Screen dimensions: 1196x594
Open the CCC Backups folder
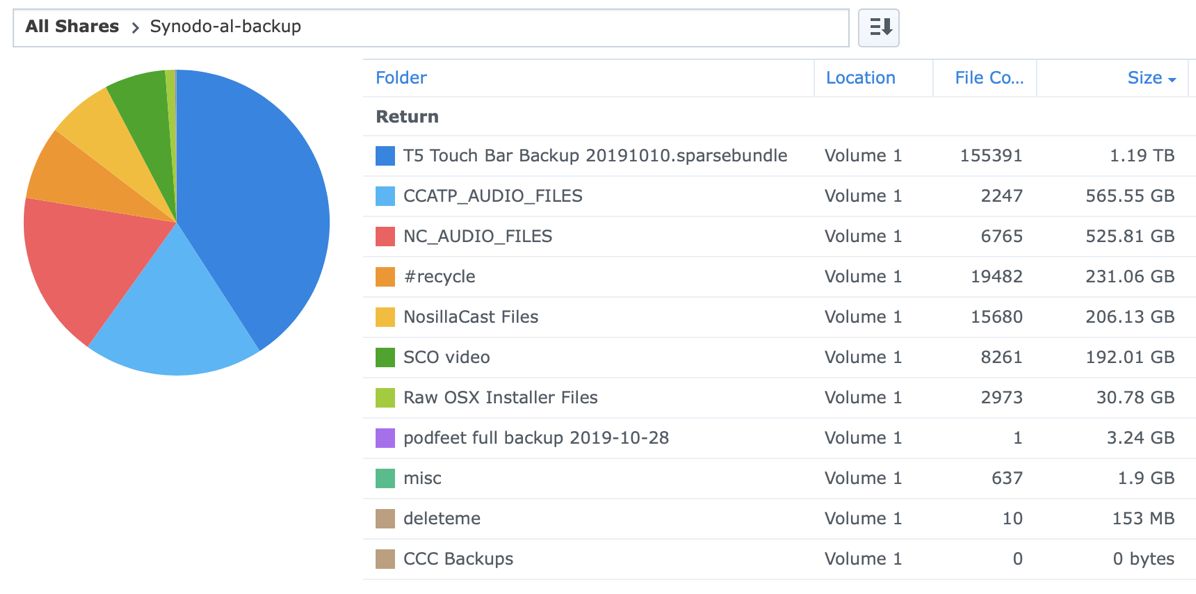458,559
